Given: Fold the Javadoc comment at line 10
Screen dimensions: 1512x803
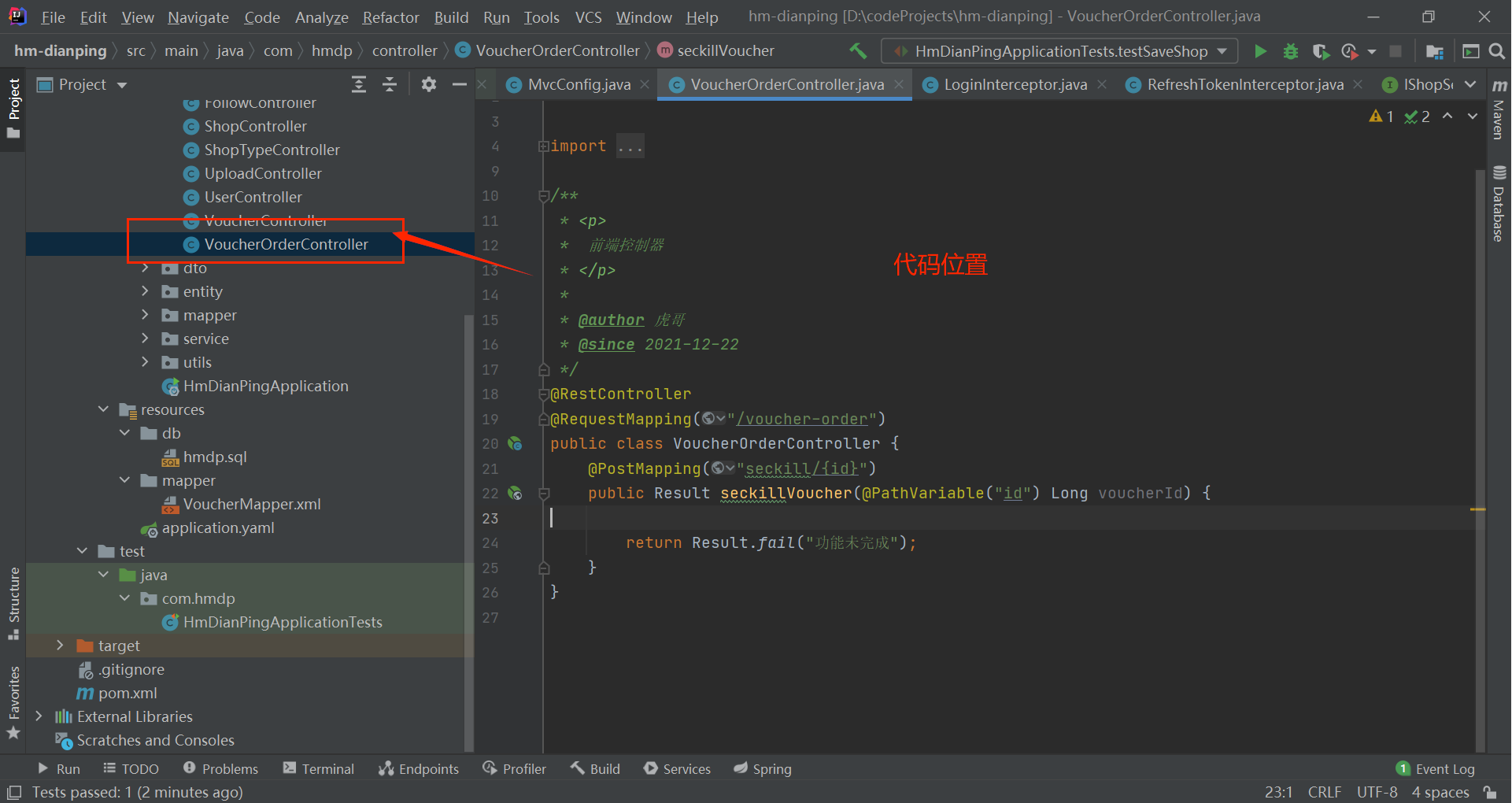Looking at the screenshot, I should [543, 196].
